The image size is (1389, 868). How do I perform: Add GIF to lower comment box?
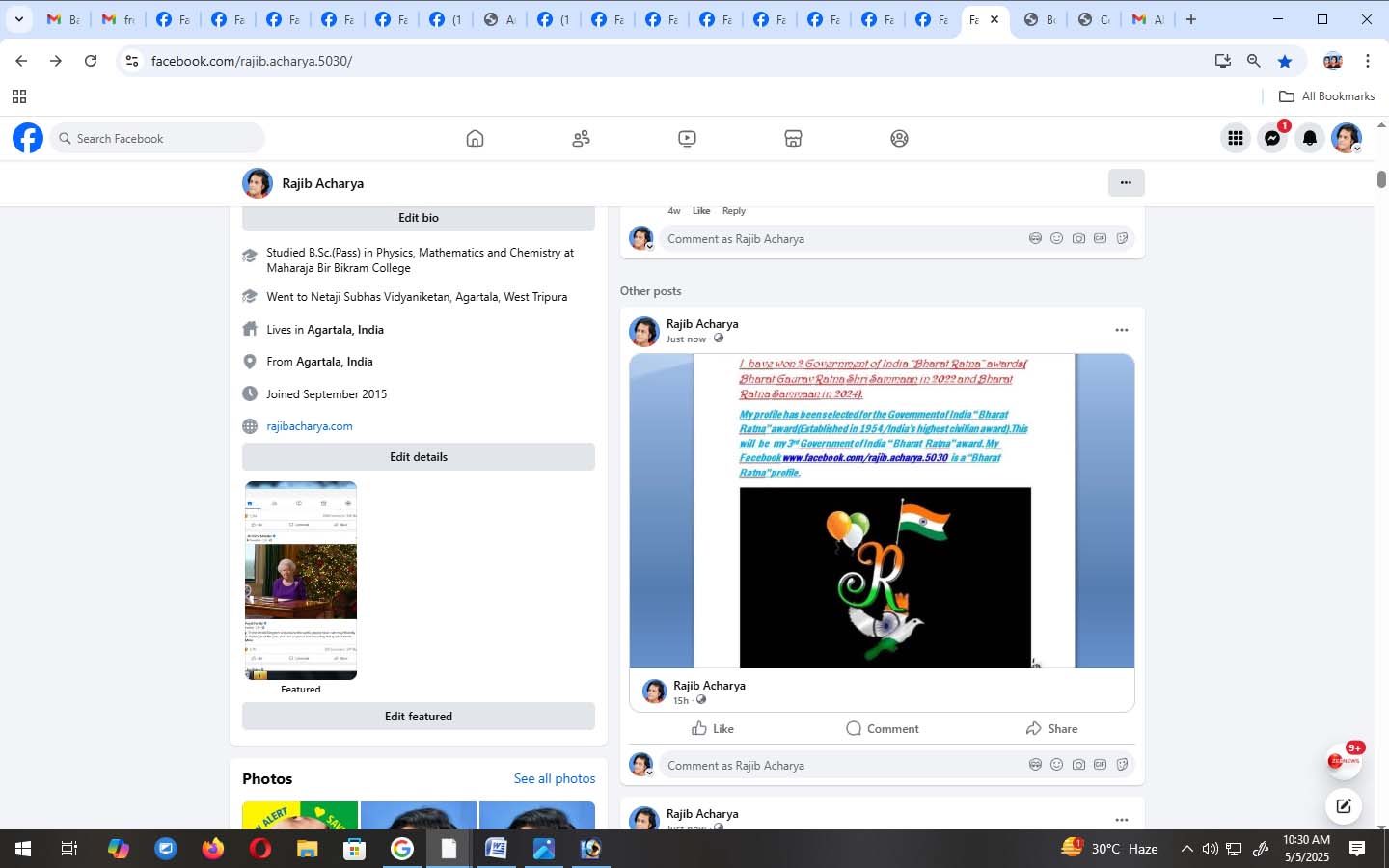(x=1100, y=765)
